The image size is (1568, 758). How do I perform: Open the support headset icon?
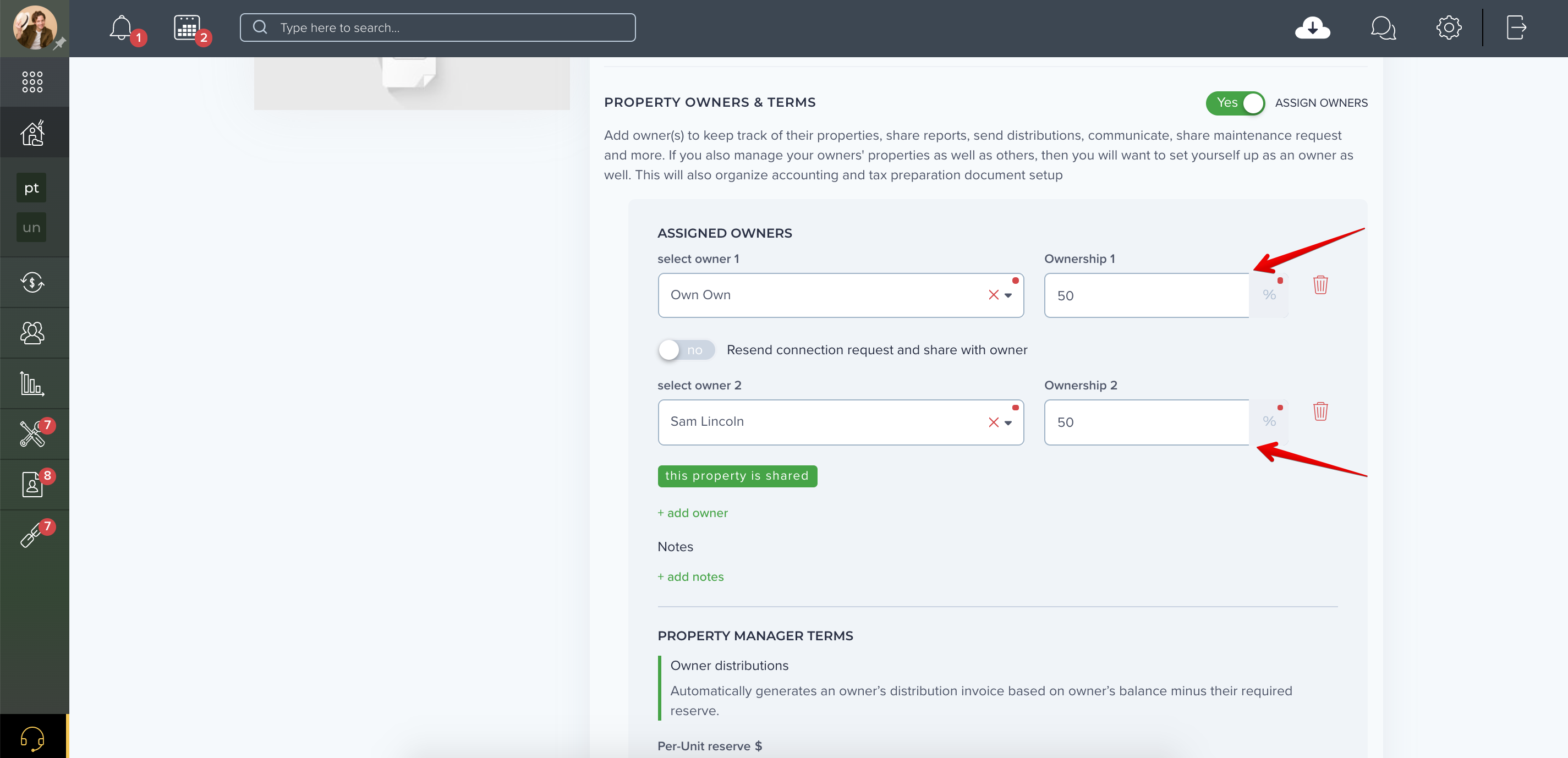(x=32, y=739)
